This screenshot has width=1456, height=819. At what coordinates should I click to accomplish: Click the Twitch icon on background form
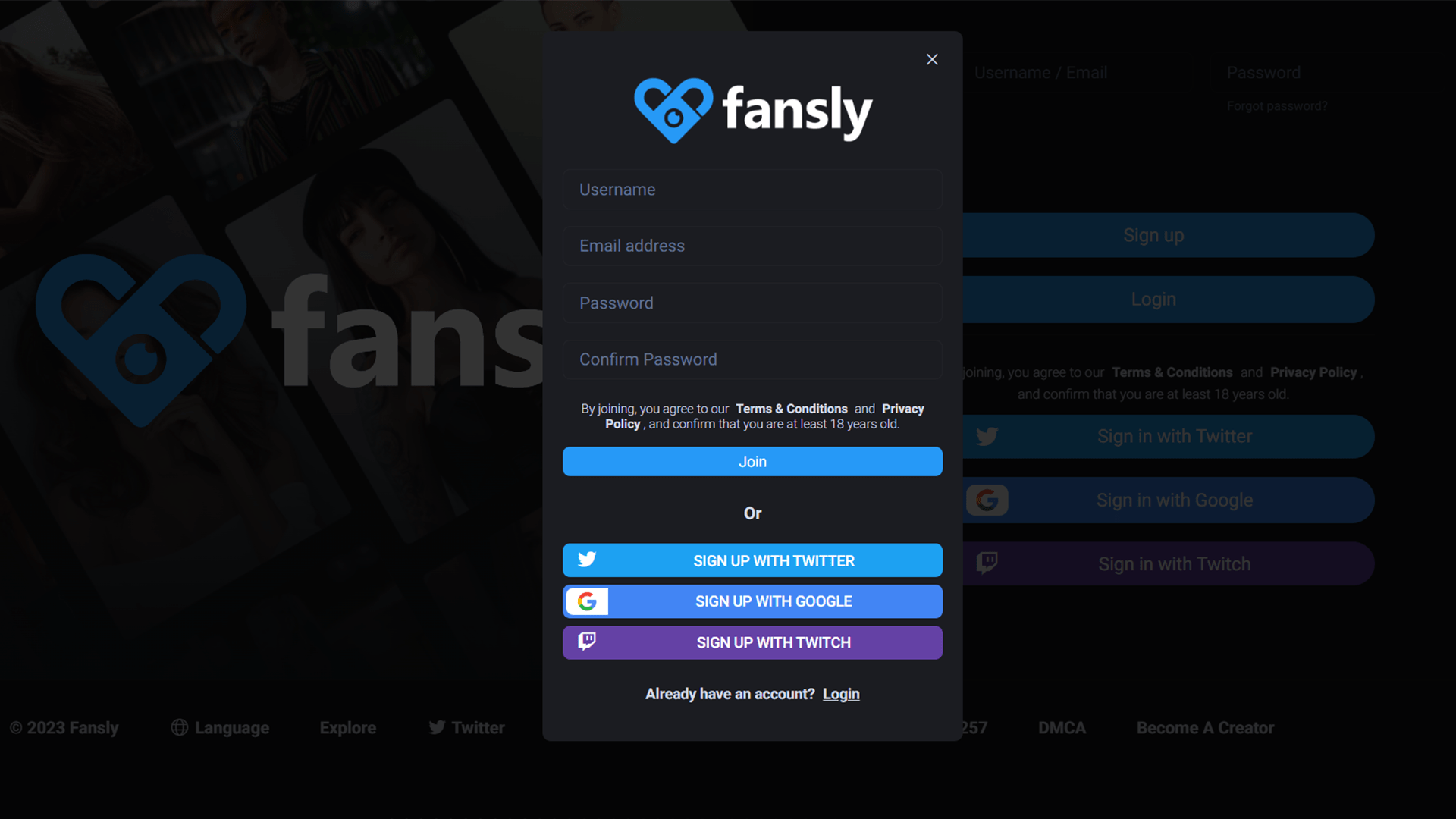(988, 563)
